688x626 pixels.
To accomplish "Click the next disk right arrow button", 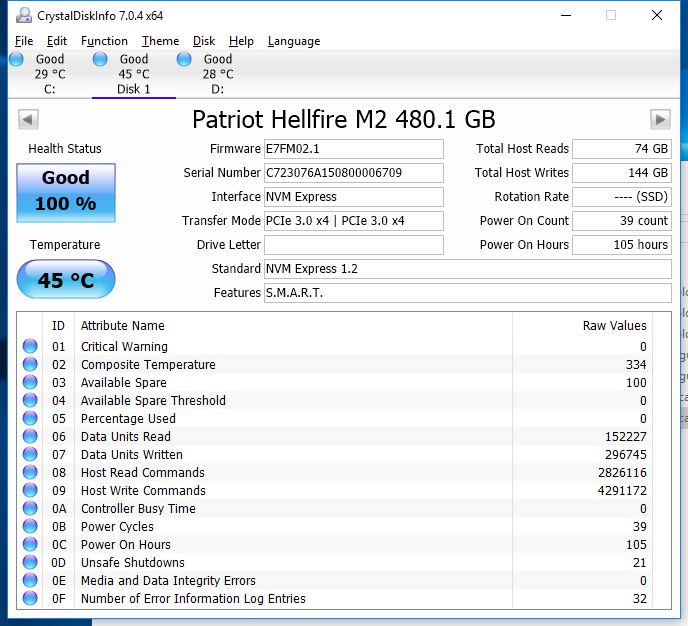I will coord(660,120).
